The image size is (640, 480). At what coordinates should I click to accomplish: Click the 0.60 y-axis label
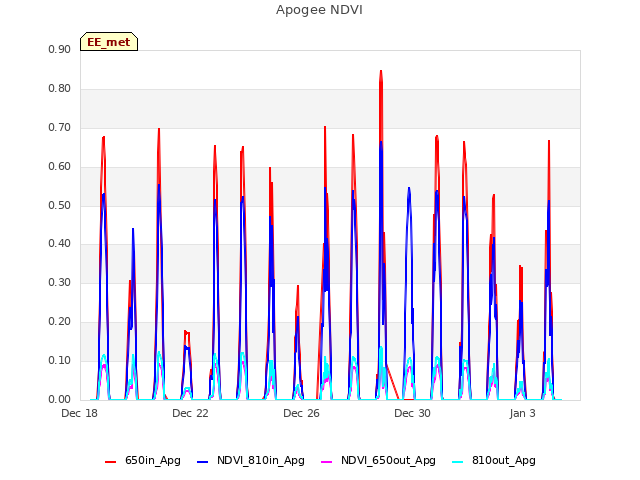(x=60, y=167)
